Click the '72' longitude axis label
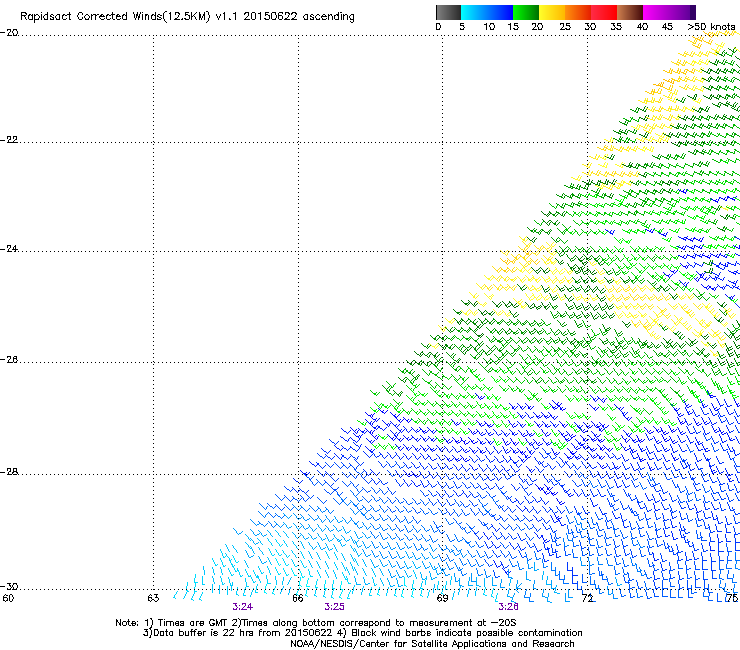Image resolution: width=740 pixels, height=650 pixels. pyautogui.click(x=587, y=598)
